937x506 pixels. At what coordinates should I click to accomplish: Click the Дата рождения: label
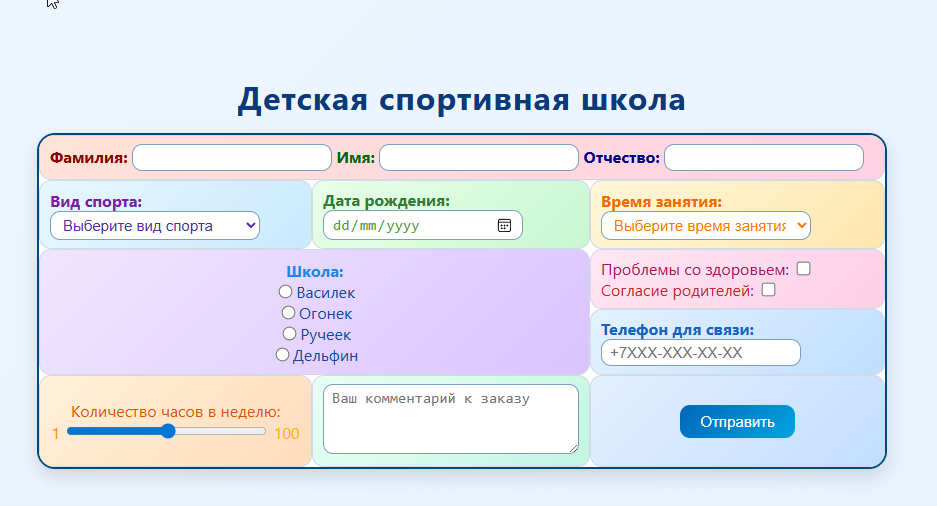click(x=386, y=201)
